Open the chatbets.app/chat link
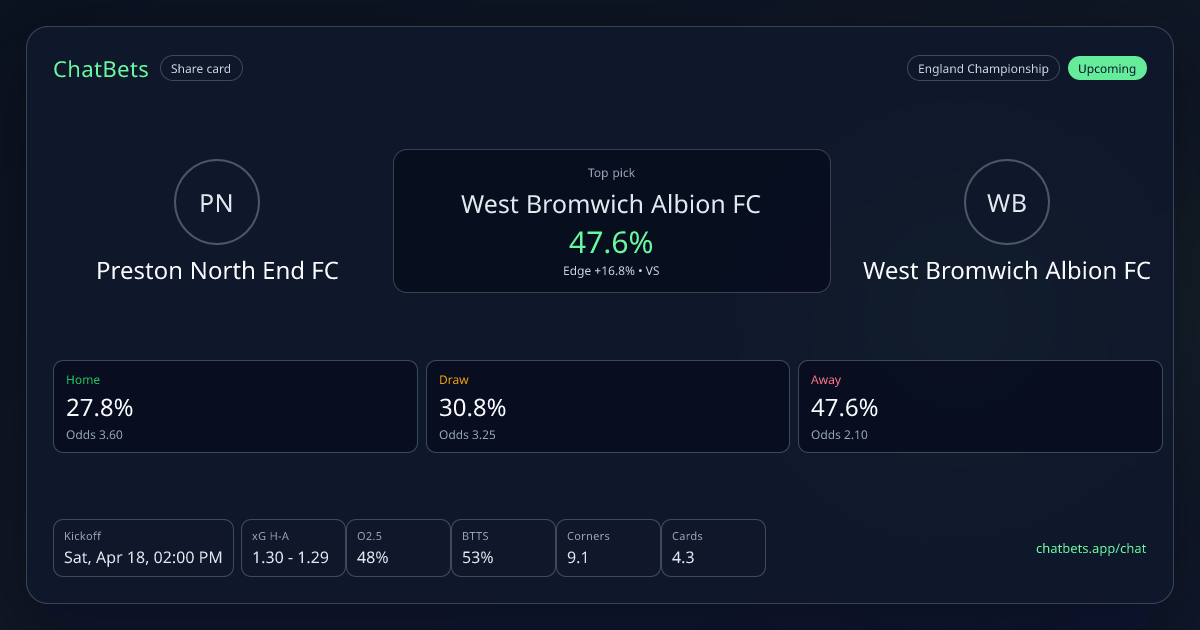The width and height of the screenshot is (1200, 630). [x=1091, y=548]
